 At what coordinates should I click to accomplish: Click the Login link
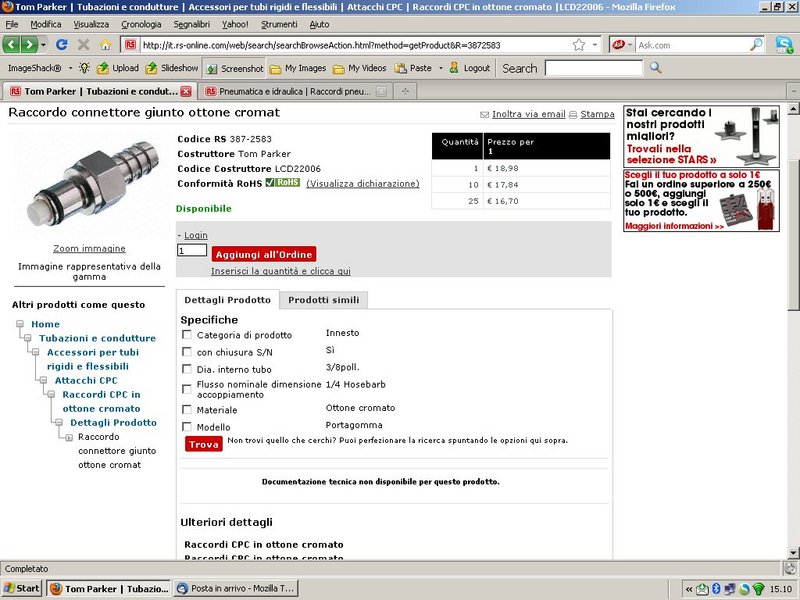196,235
